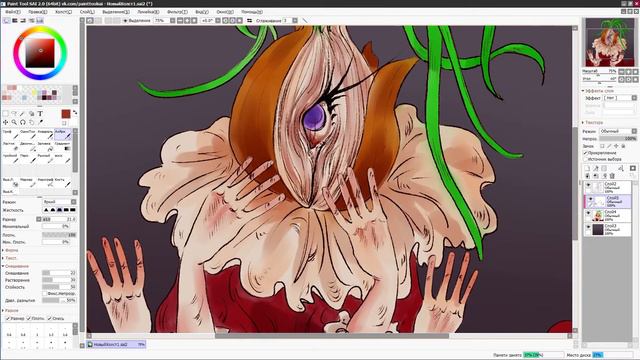Select the magic wand tool
The width and height of the screenshot is (640, 360).
pos(23,113)
